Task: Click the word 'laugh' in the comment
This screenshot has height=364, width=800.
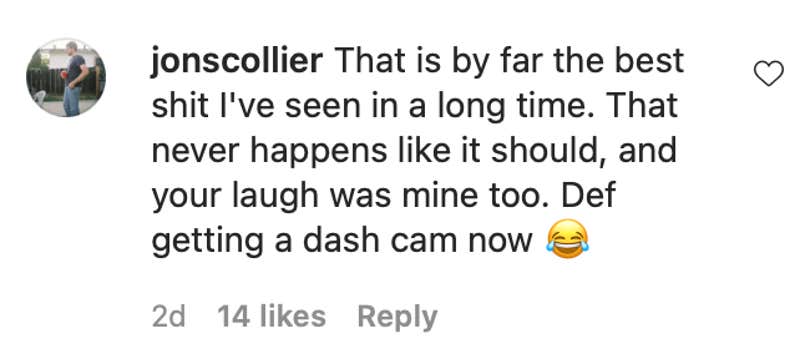Action: tap(275, 196)
